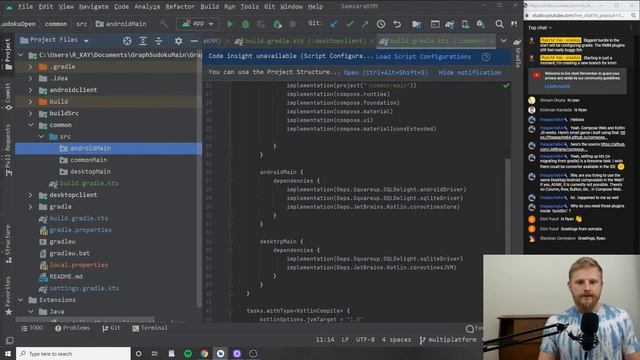Click Hide notification link
Screen dimensions: 640x360
(470, 72)
